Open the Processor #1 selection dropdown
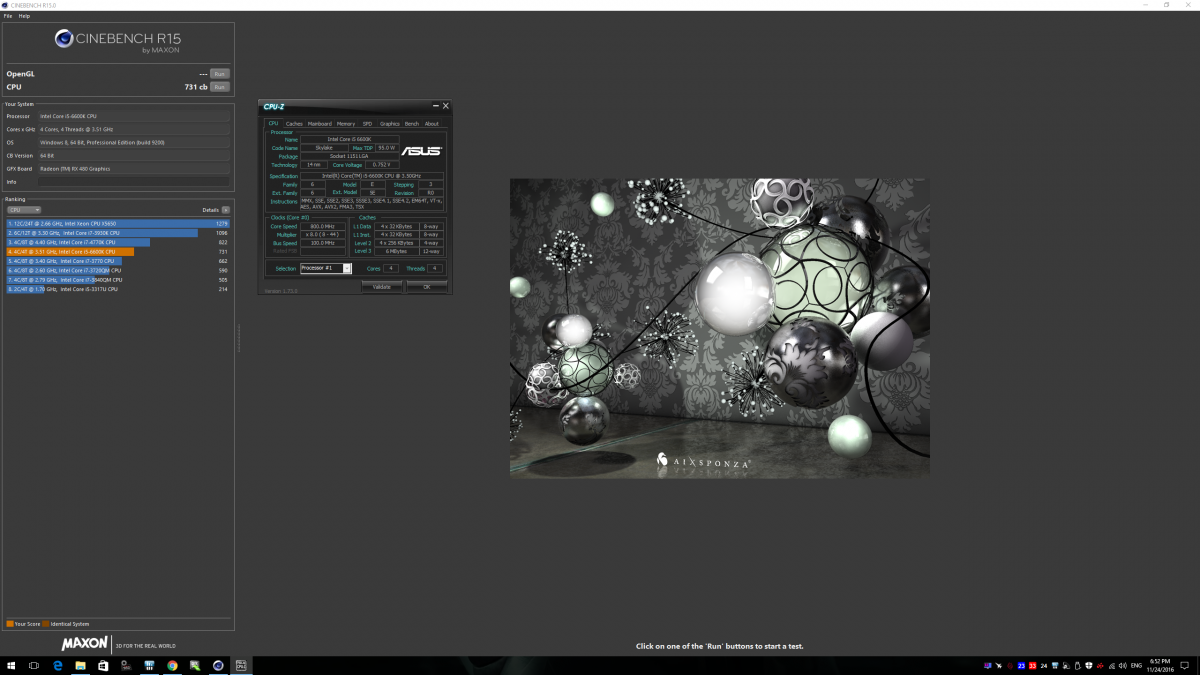The height and width of the screenshot is (675, 1200). point(326,268)
